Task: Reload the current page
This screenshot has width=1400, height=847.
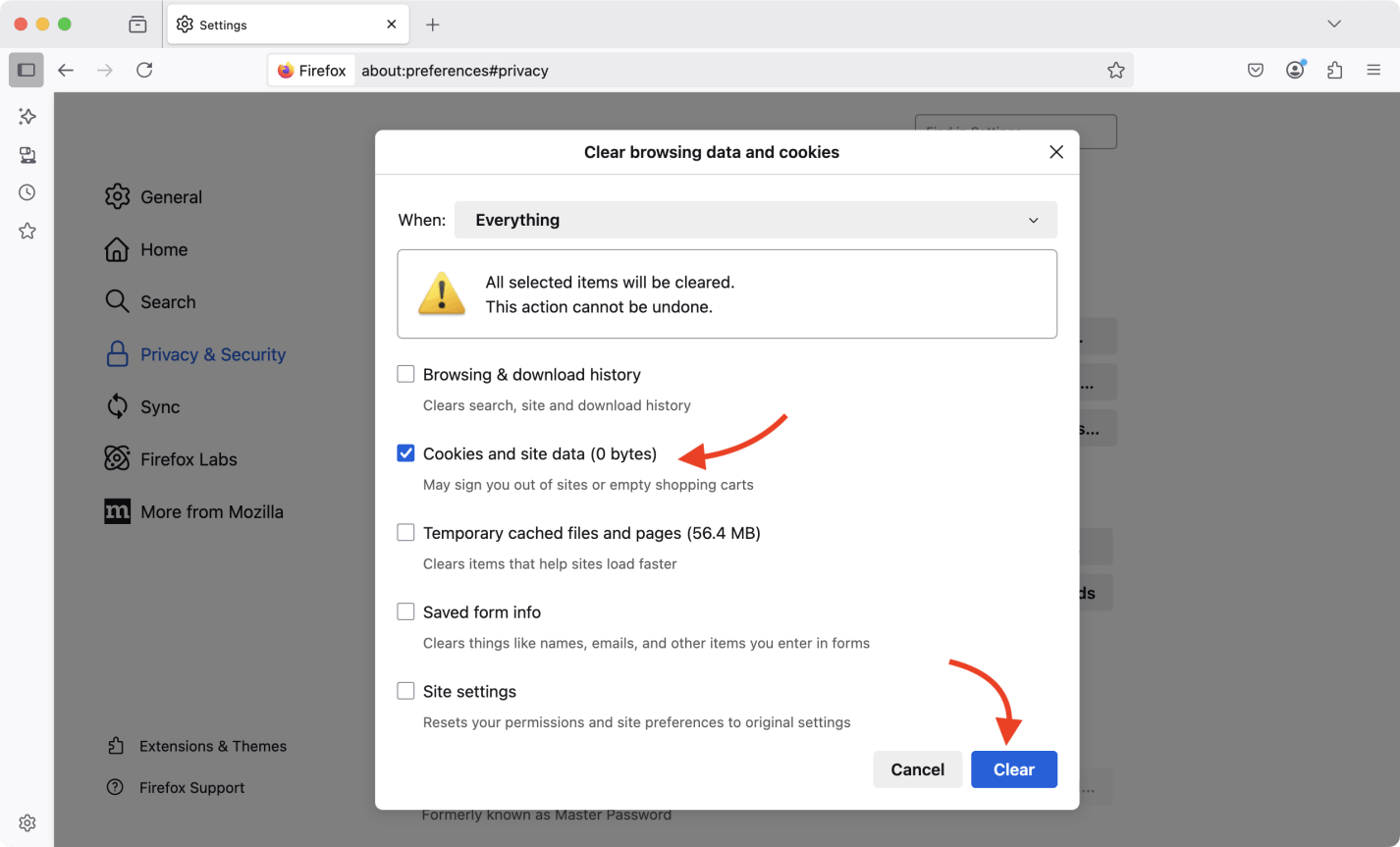Action: pyautogui.click(x=144, y=70)
